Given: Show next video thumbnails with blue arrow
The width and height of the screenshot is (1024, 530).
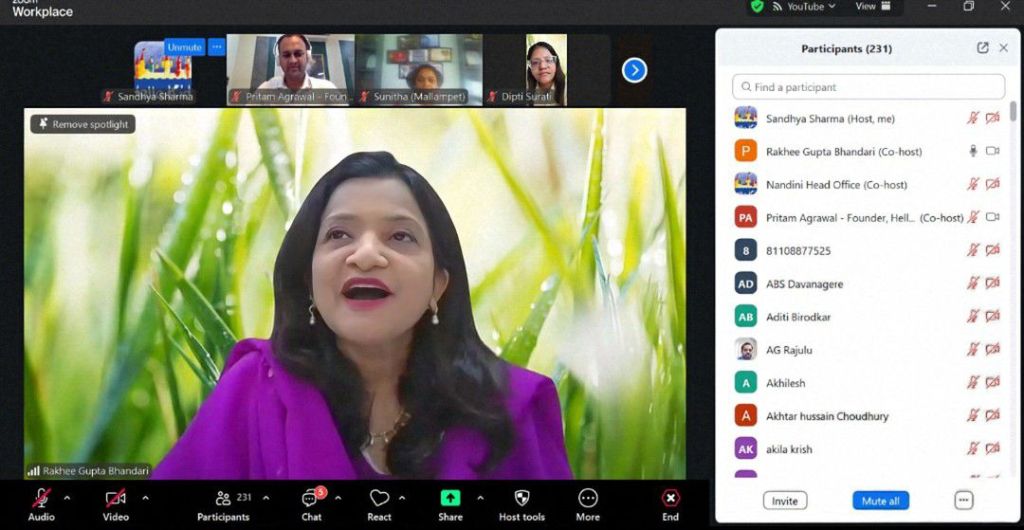Looking at the screenshot, I should click(x=634, y=70).
